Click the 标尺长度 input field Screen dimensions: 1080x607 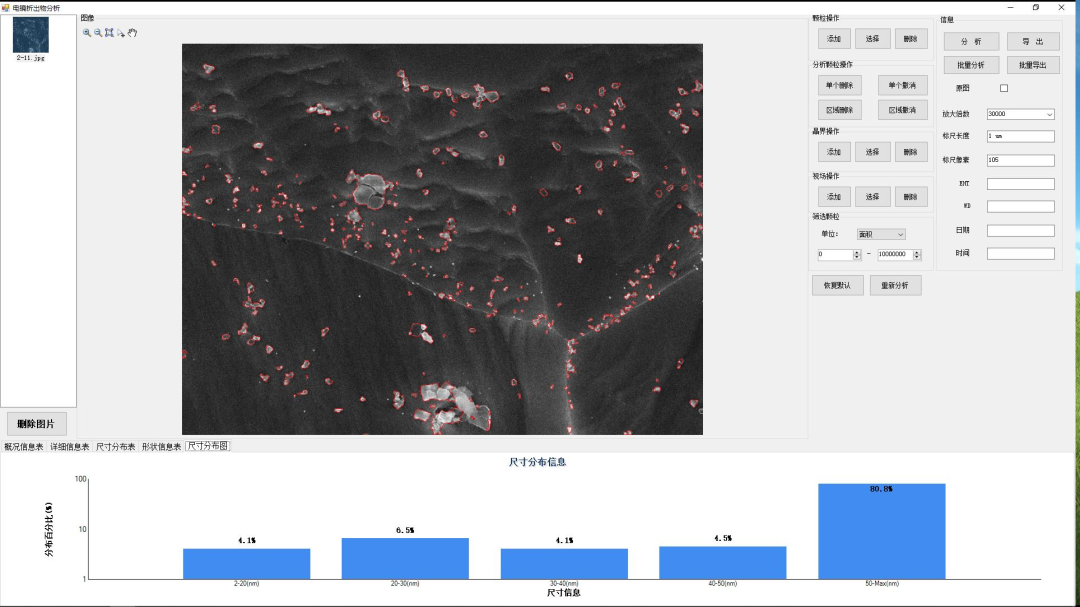click(1020, 136)
